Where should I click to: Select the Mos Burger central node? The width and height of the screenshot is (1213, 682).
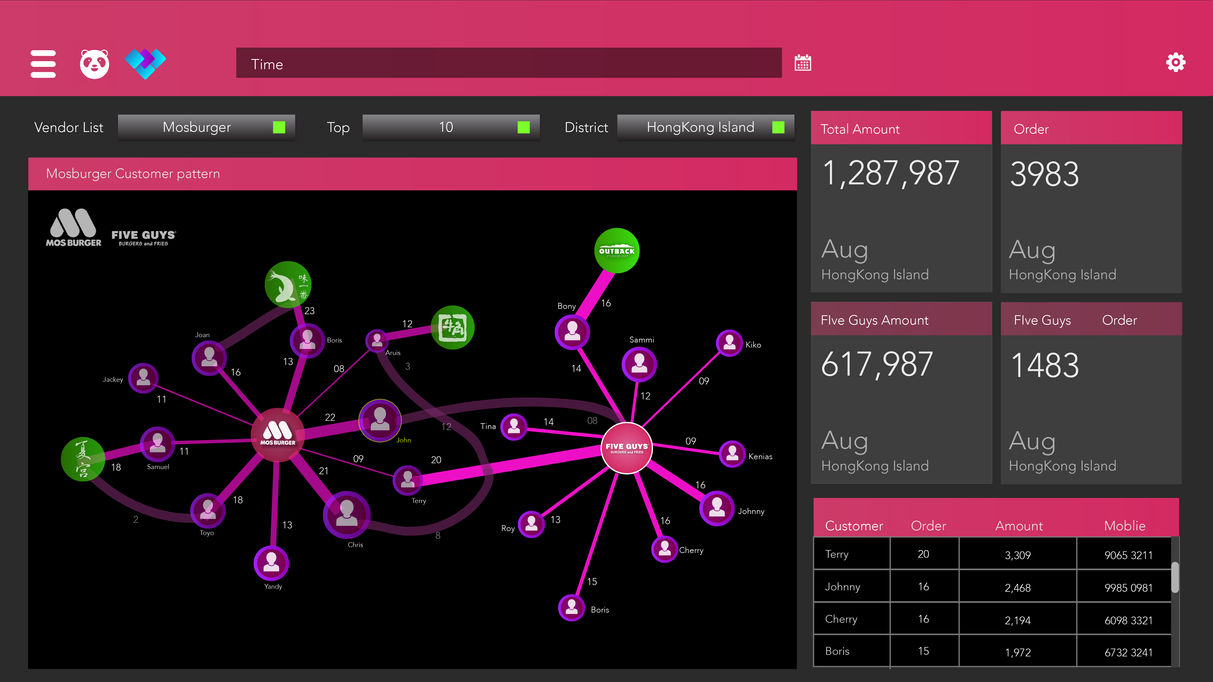tap(277, 435)
